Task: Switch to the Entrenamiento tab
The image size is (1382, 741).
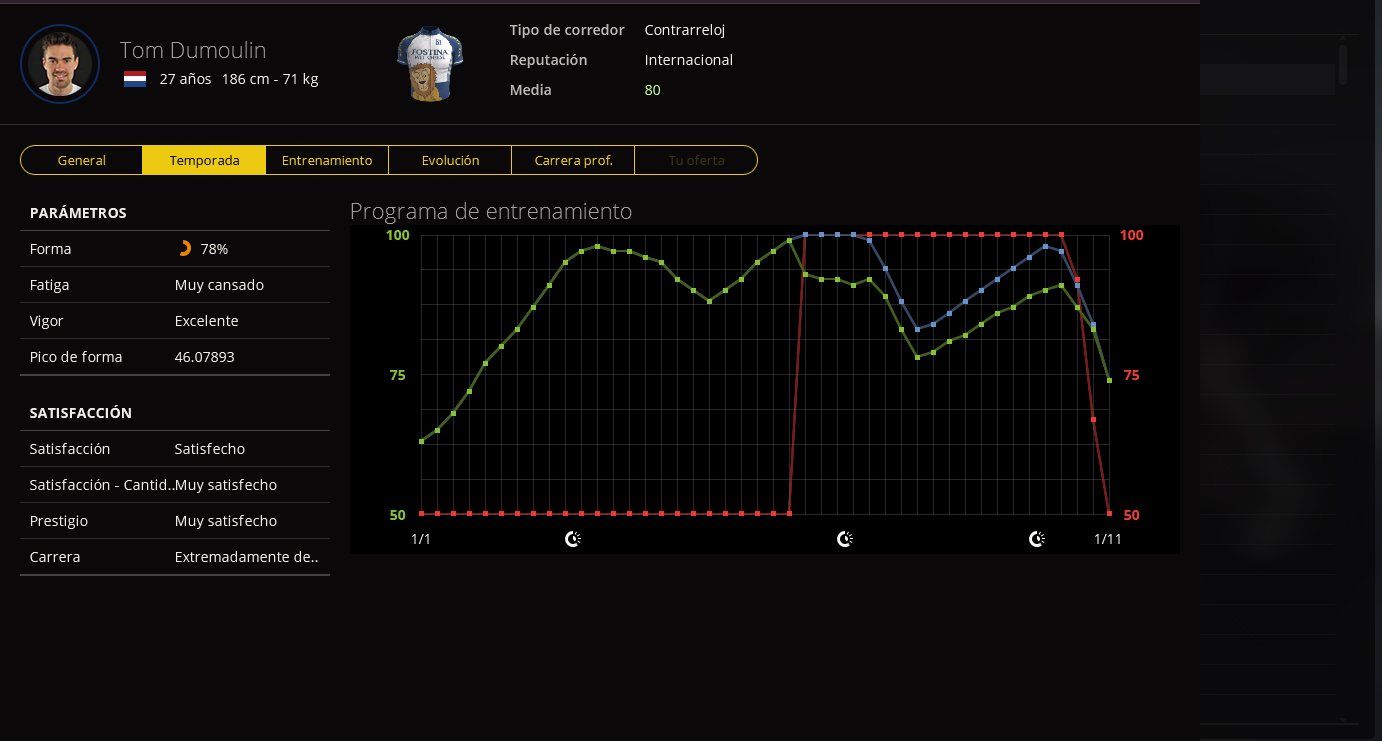Action: tap(327, 160)
